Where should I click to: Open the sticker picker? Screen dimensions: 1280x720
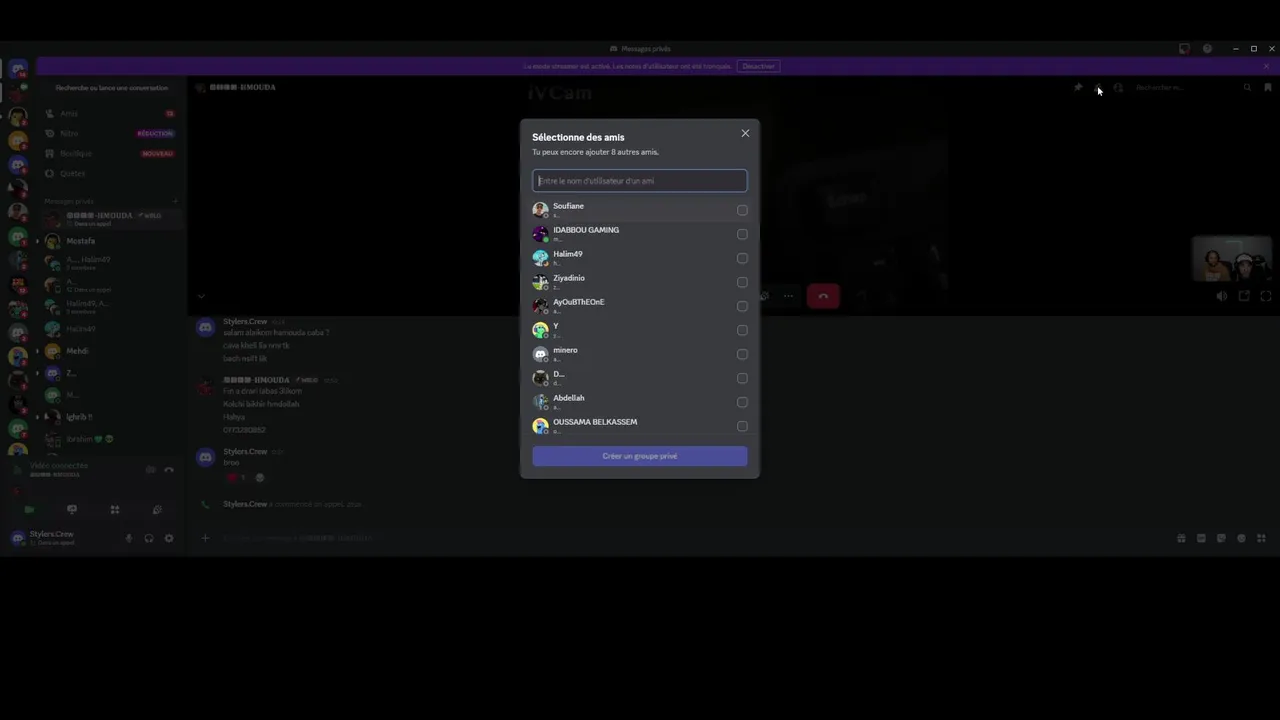(1221, 538)
